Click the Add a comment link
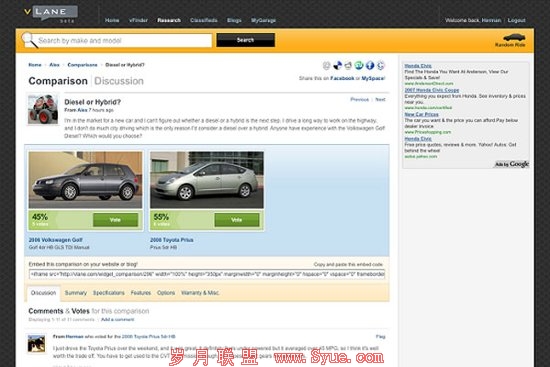This screenshot has height=367, width=550. click(118, 320)
